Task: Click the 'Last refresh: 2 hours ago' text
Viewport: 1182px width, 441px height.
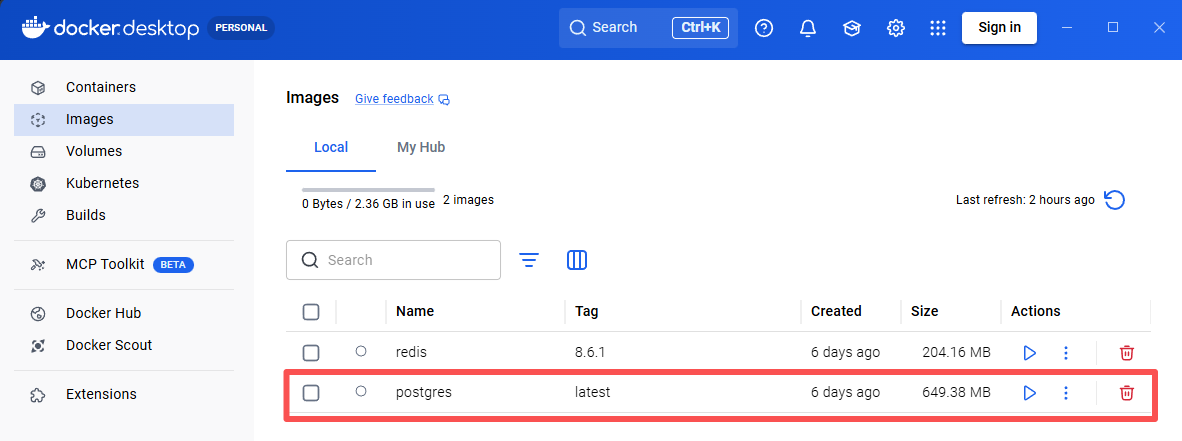Action: (1025, 200)
